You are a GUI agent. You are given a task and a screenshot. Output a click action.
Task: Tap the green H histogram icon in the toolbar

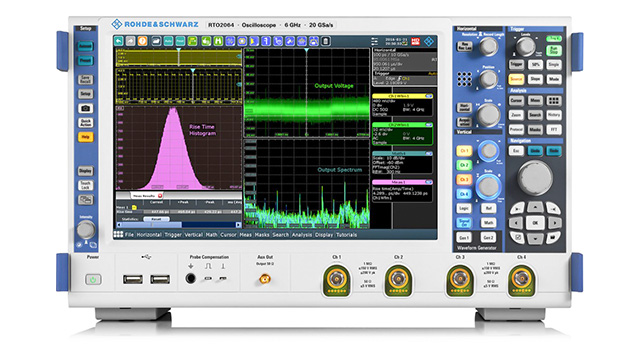tap(218, 41)
